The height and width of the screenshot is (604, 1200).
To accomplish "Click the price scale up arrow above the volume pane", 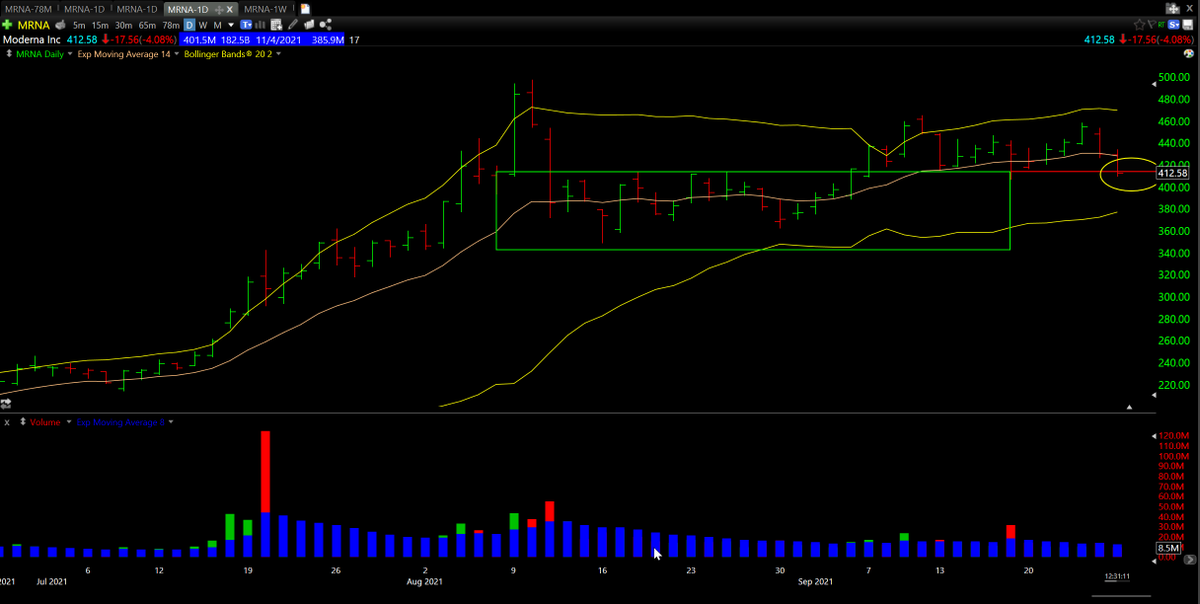I will [x=1130, y=407].
